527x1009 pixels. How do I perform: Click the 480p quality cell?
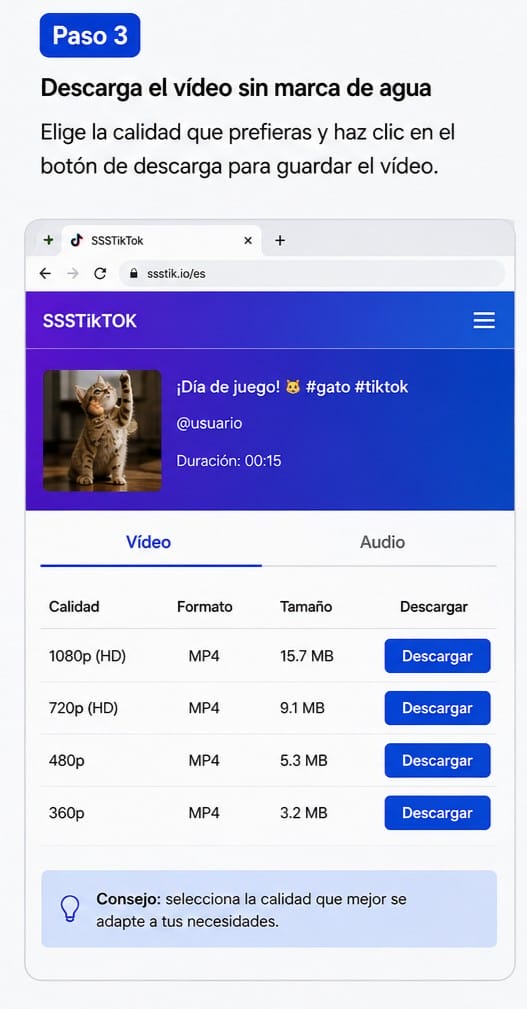[67, 761]
